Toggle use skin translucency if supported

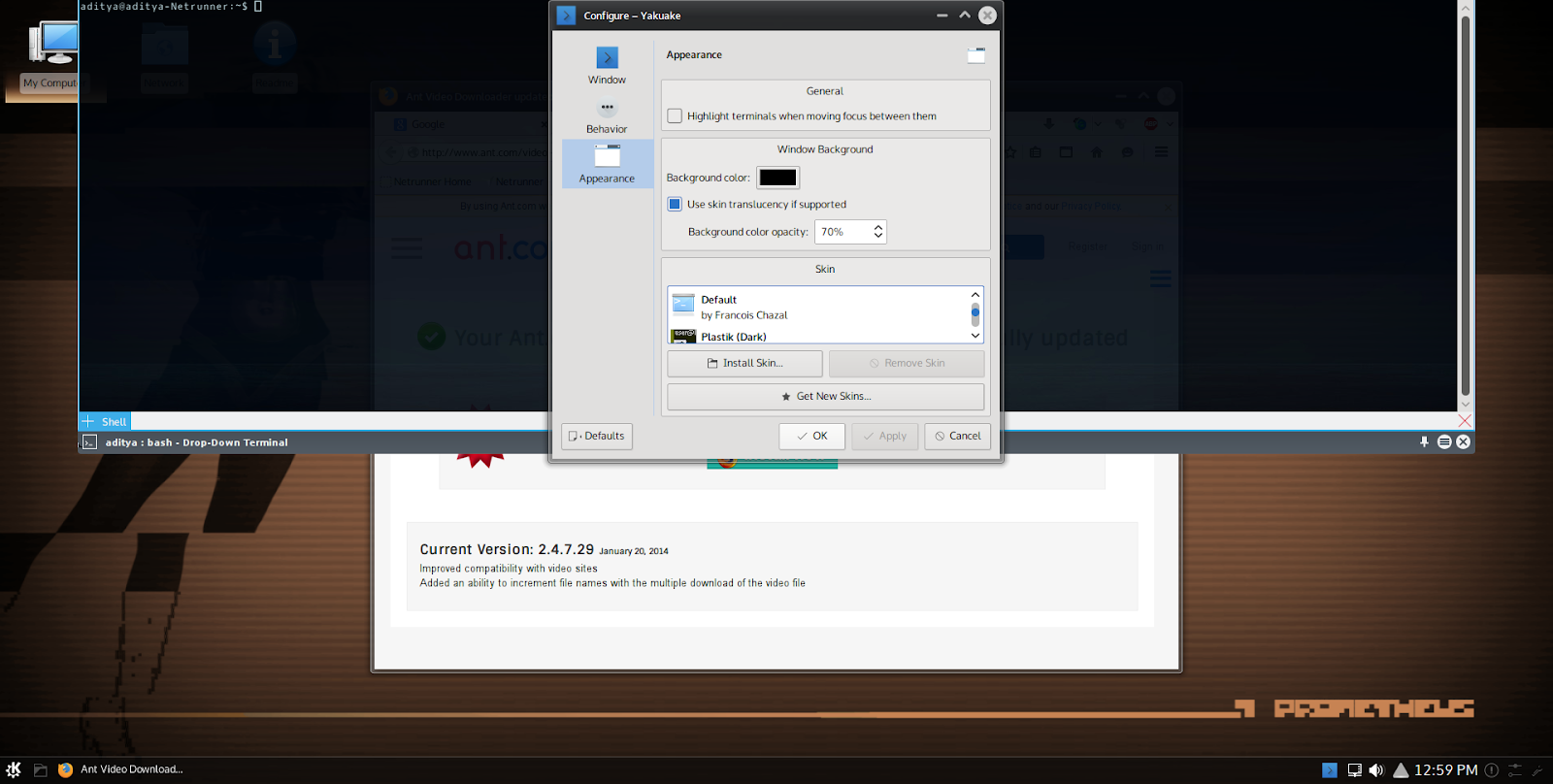(x=675, y=204)
